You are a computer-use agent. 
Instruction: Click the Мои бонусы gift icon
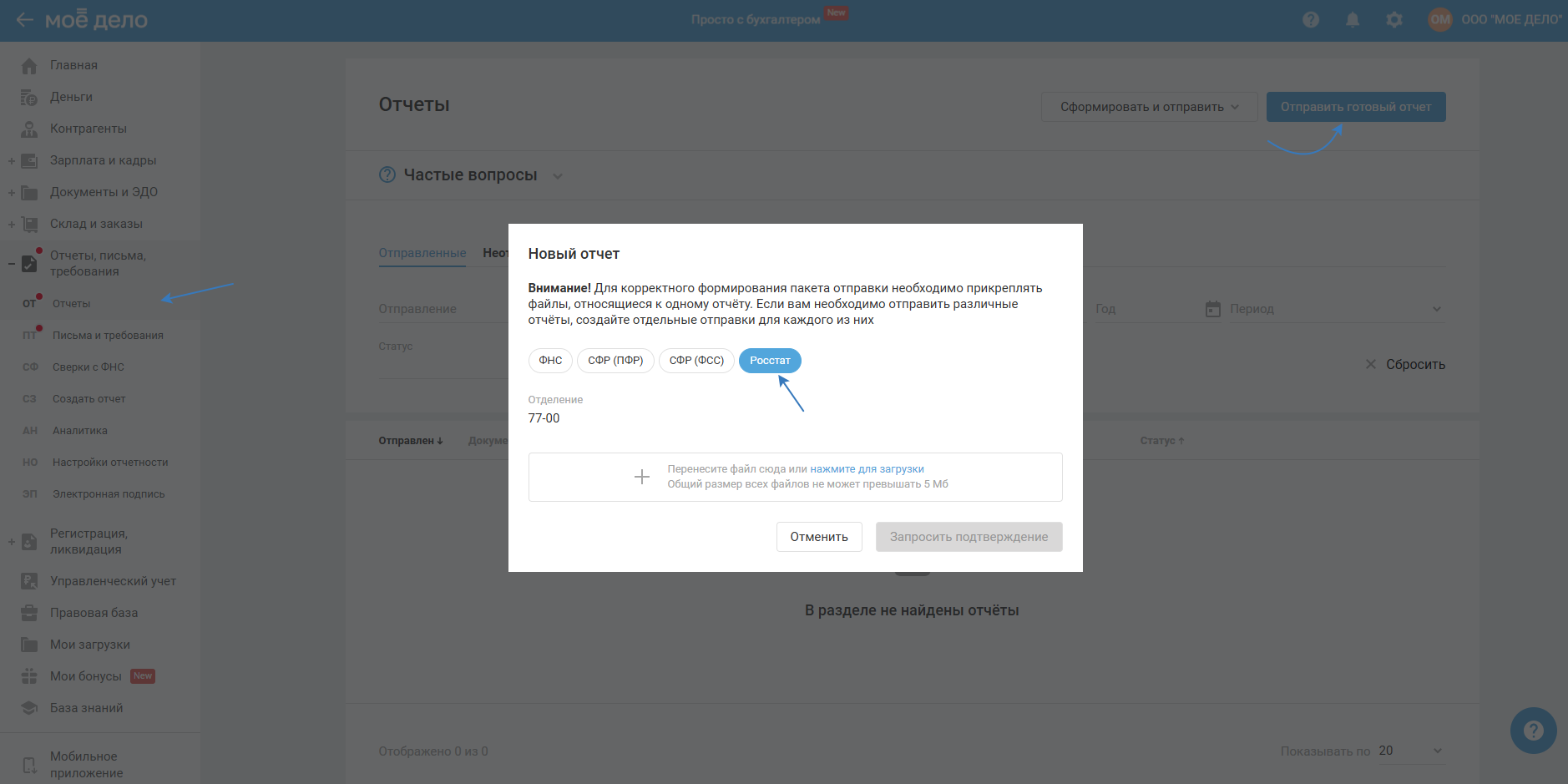pyautogui.click(x=29, y=676)
